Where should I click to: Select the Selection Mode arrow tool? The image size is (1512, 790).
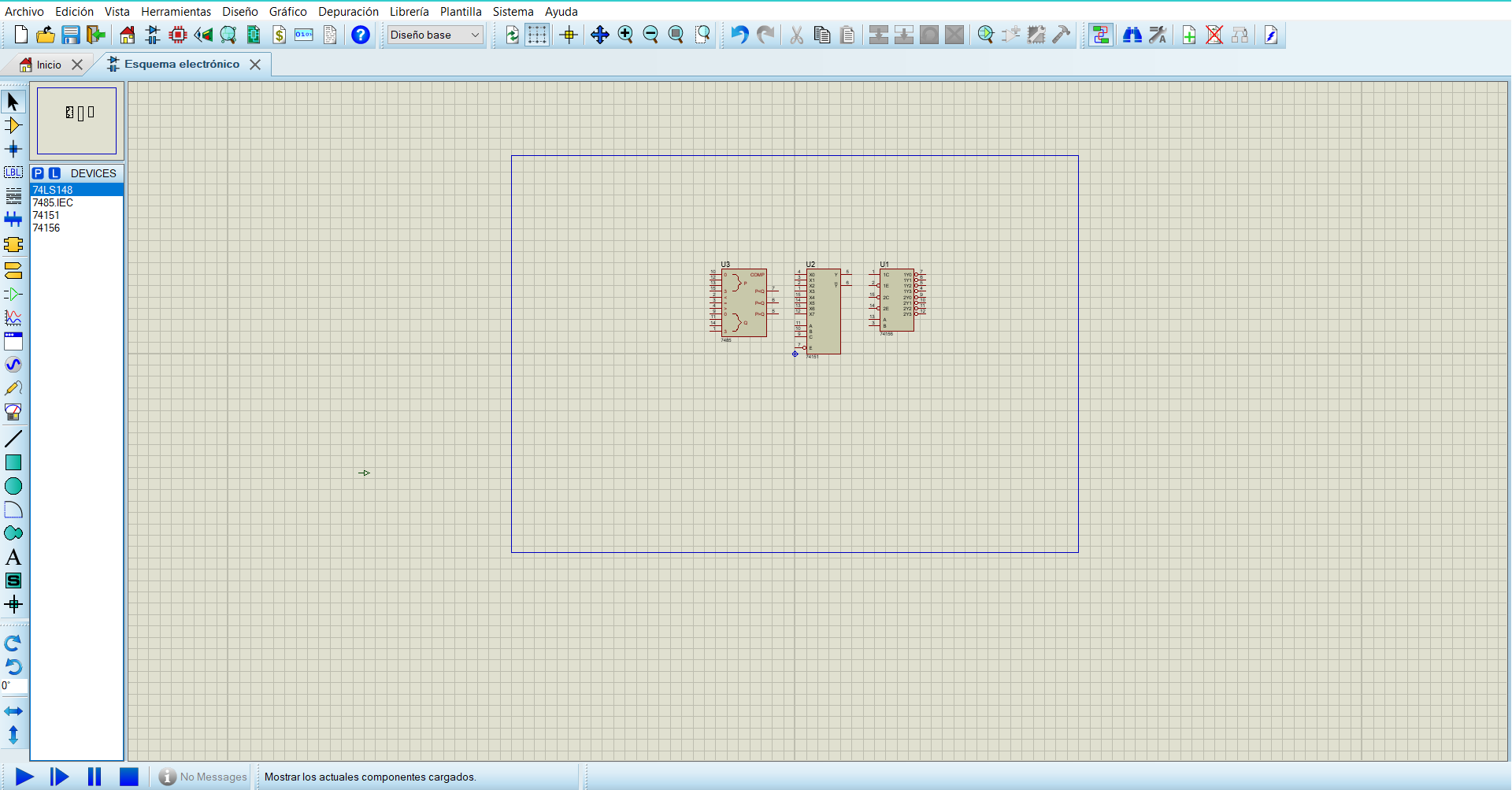[x=13, y=102]
